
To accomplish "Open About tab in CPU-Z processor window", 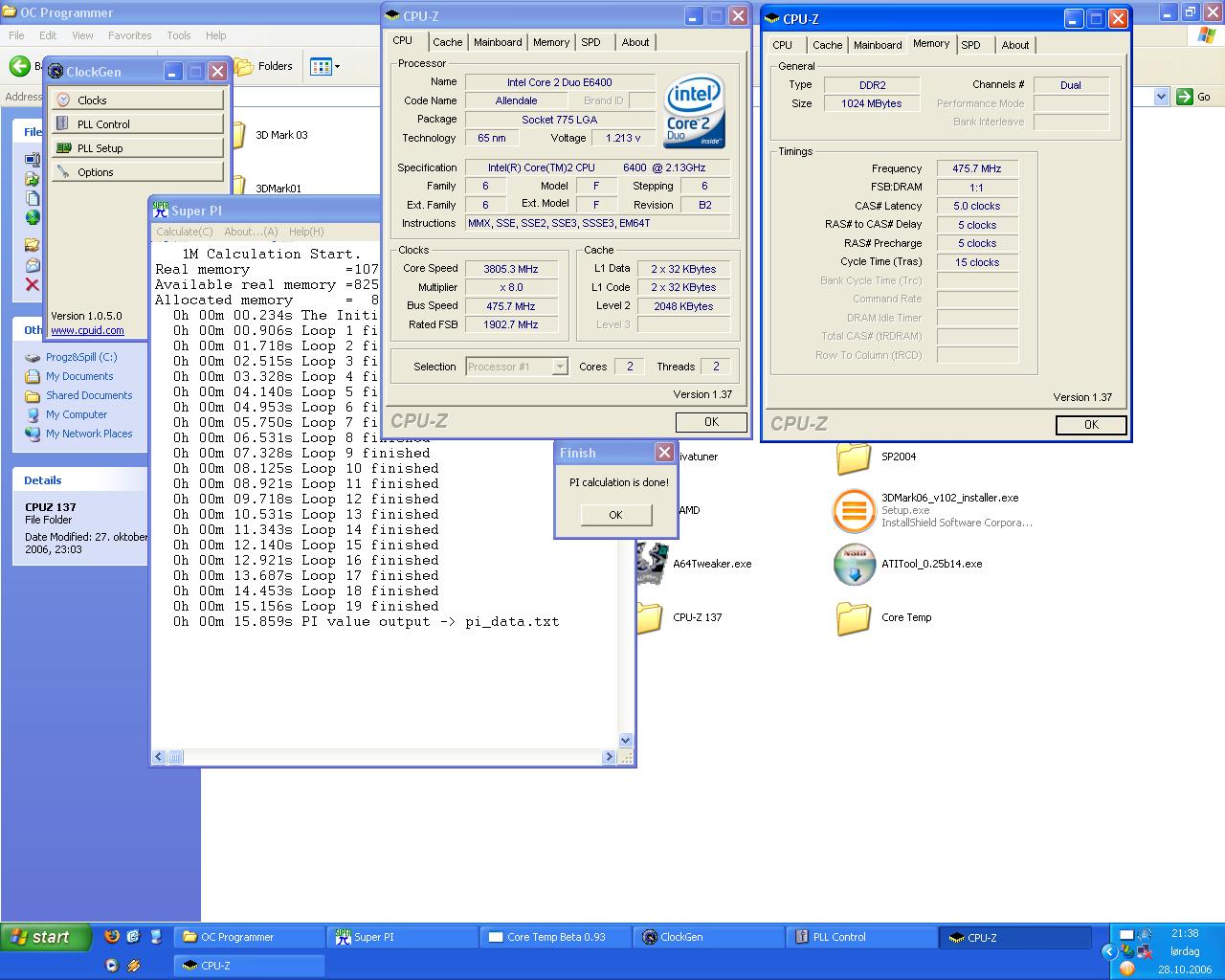I will point(635,42).
